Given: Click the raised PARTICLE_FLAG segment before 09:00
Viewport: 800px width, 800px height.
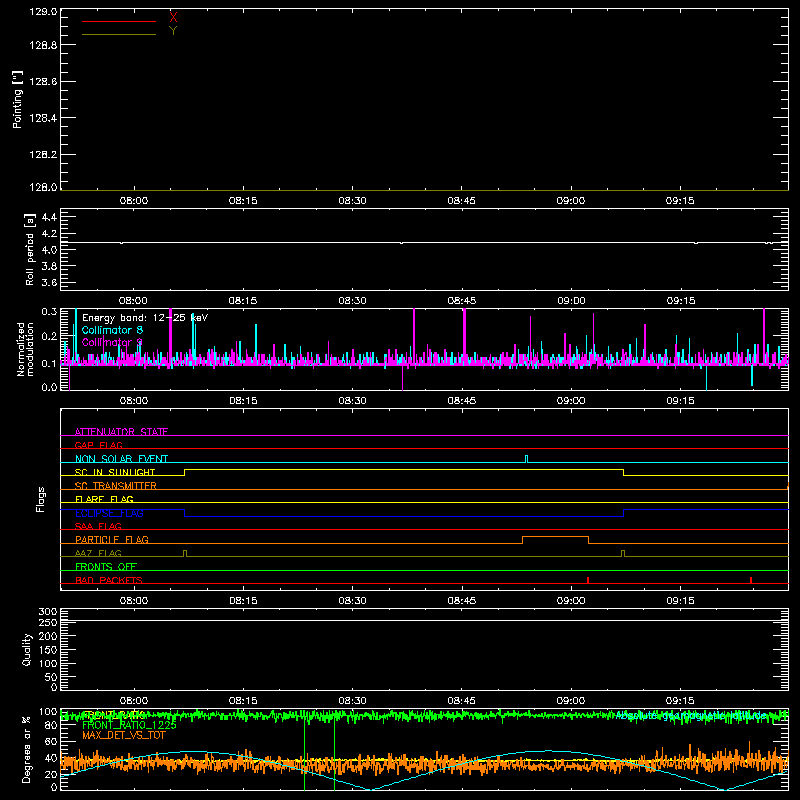Looking at the screenshot, I should point(555,537).
